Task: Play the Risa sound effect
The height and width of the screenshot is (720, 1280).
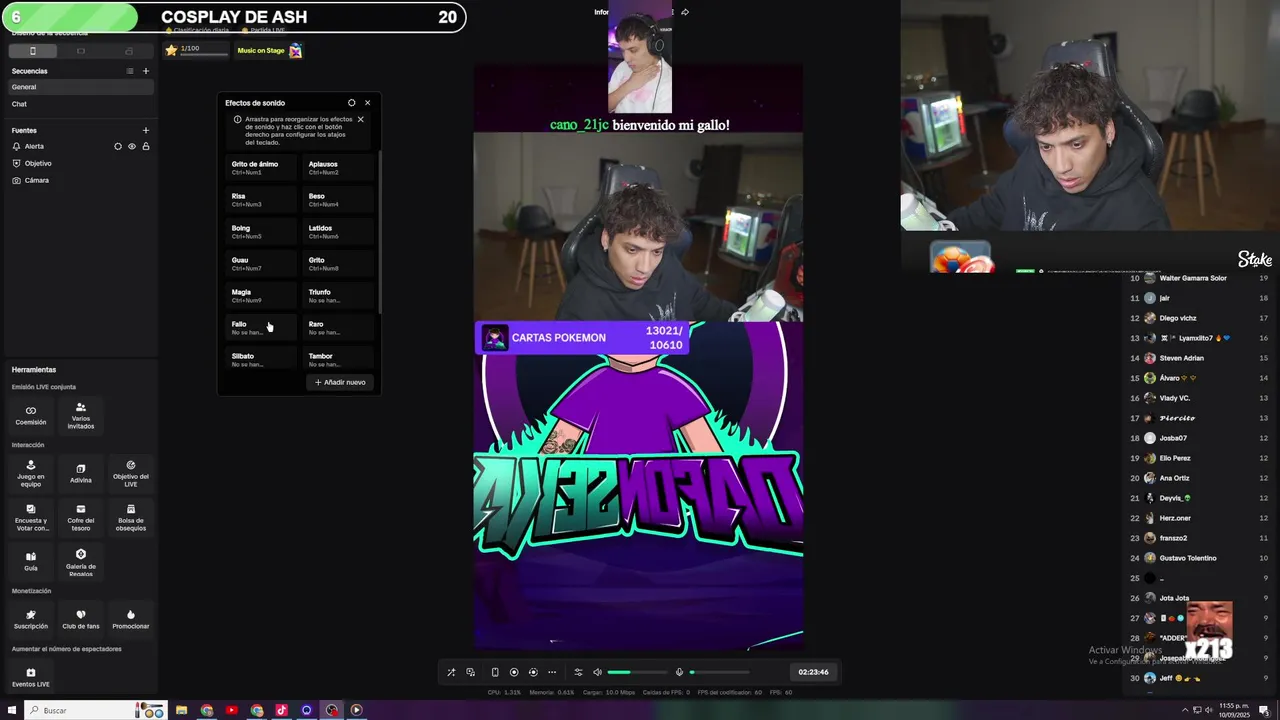Action: click(261, 199)
